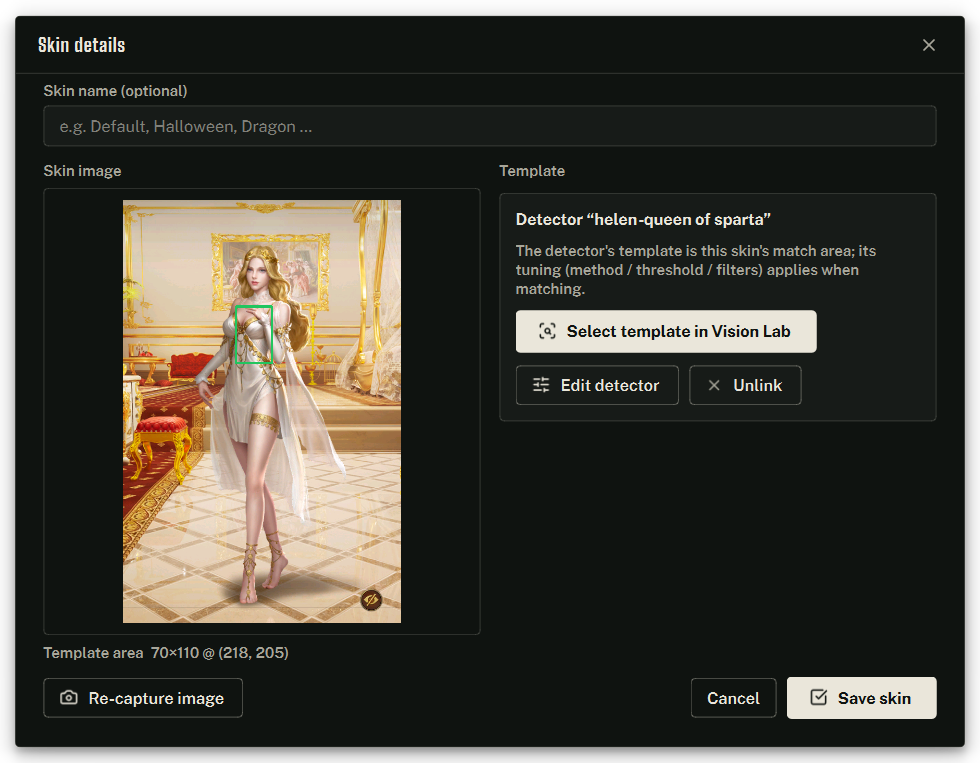Click the "Template" section label
The image size is (980, 763).
pyautogui.click(x=532, y=171)
